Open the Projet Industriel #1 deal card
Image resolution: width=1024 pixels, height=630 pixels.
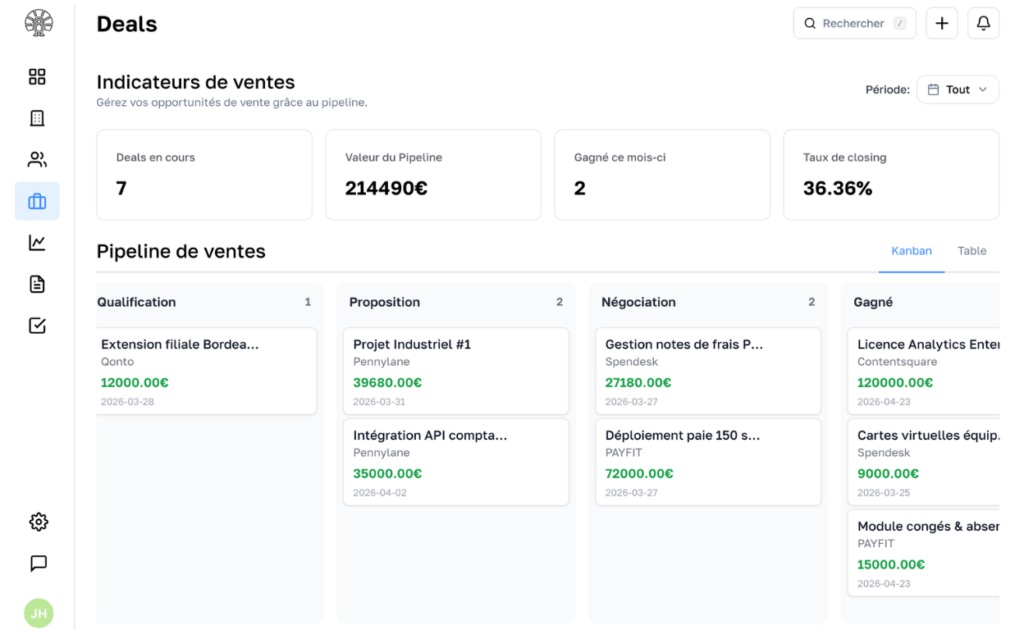(455, 372)
